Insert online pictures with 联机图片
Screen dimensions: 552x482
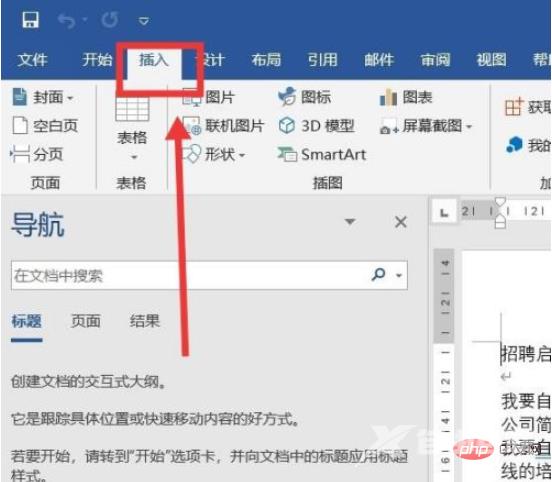[223, 126]
